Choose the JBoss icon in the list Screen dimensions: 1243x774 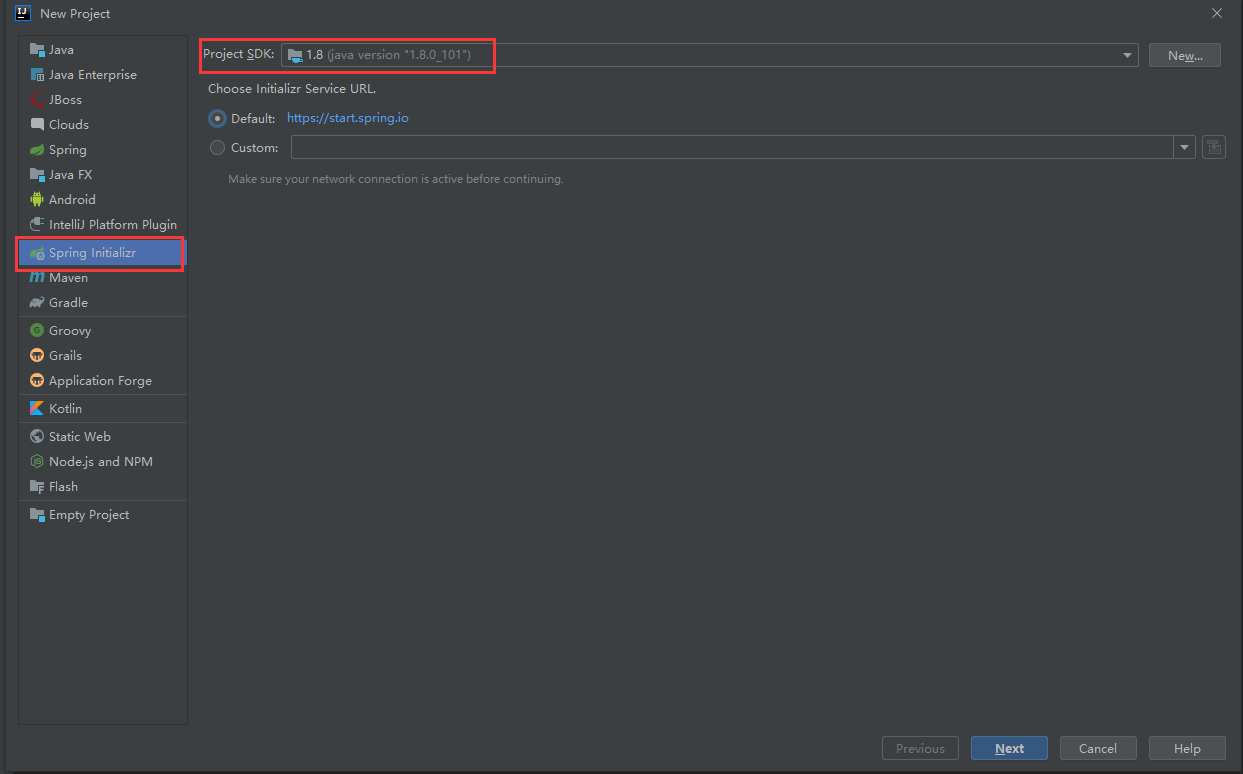[x=37, y=100]
